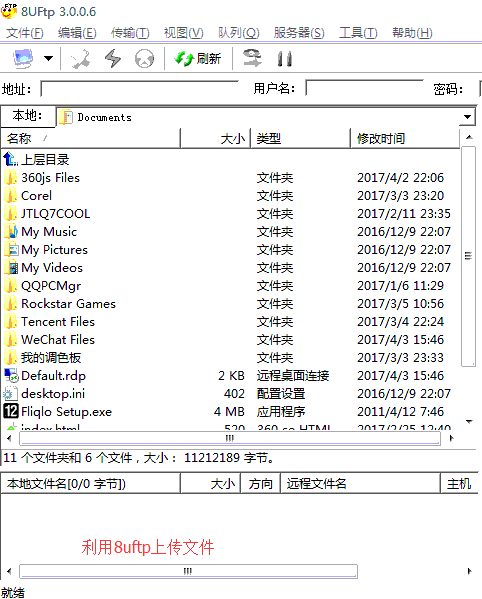Open the 帮助(H) menu
482x599 pixels.
pos(412,33)
